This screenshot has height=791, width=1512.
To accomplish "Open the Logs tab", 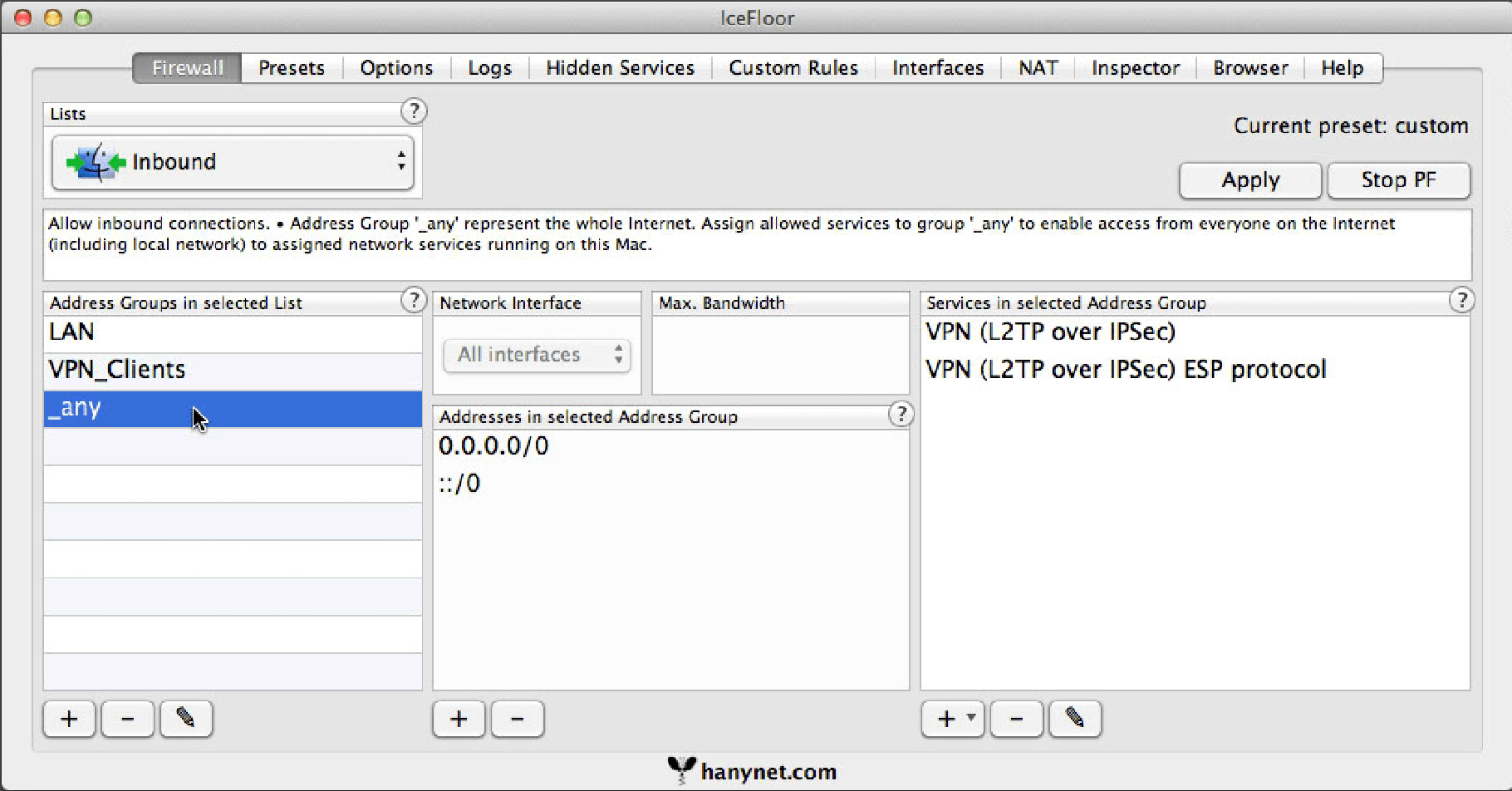I will click(489, 67).
